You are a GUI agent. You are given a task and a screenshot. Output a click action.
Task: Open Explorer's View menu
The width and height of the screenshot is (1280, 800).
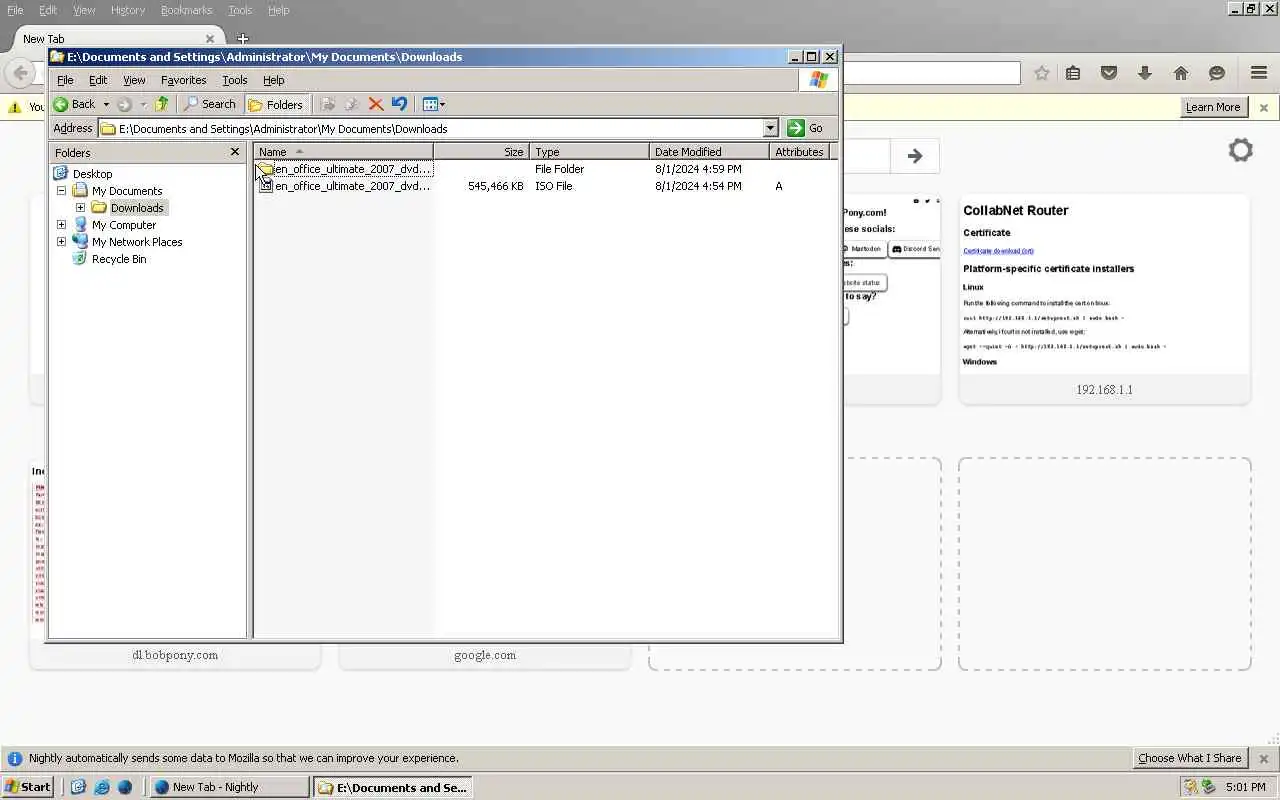[x=134, y=80]
